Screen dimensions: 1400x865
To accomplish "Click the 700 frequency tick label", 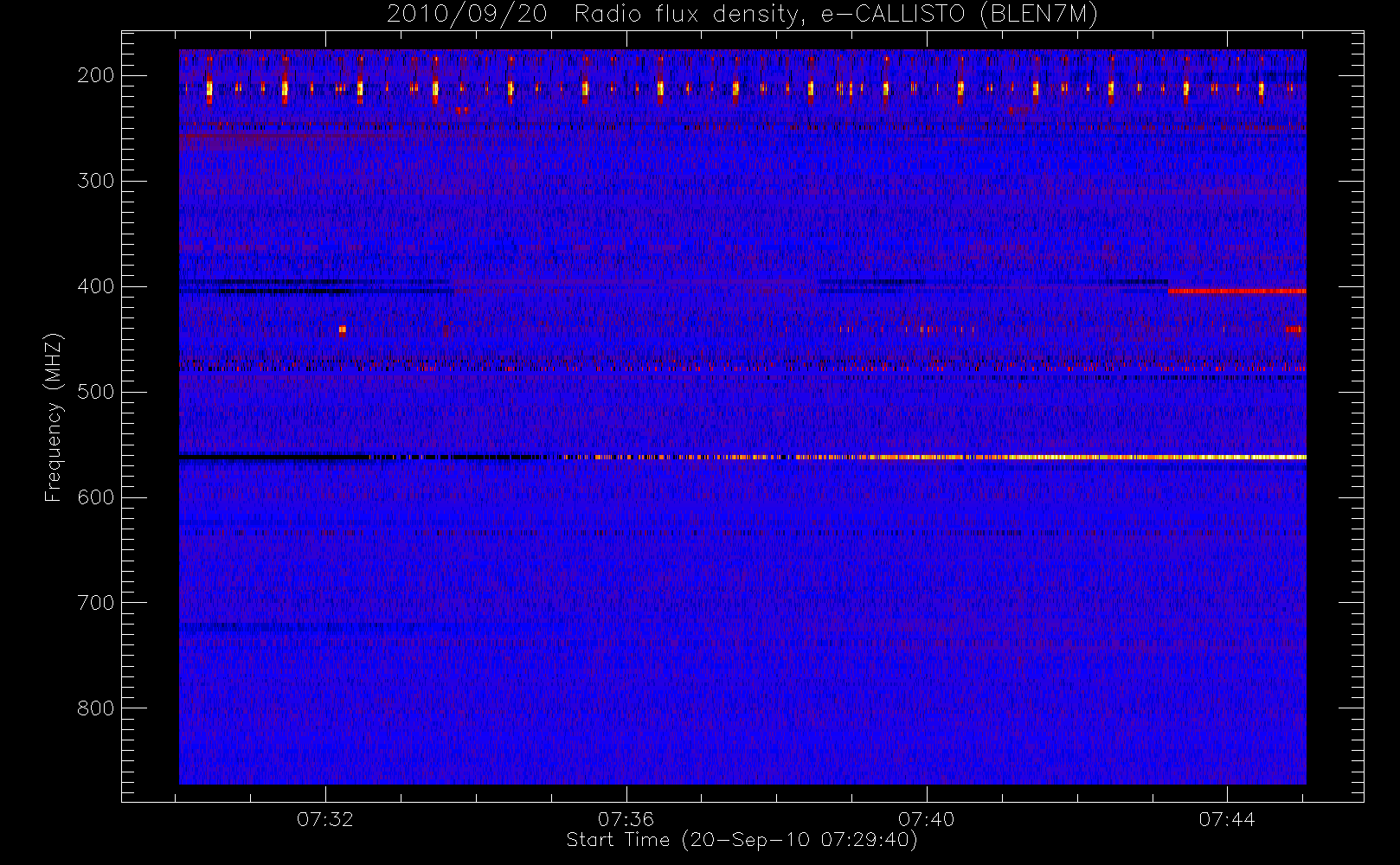I will 96,603.
